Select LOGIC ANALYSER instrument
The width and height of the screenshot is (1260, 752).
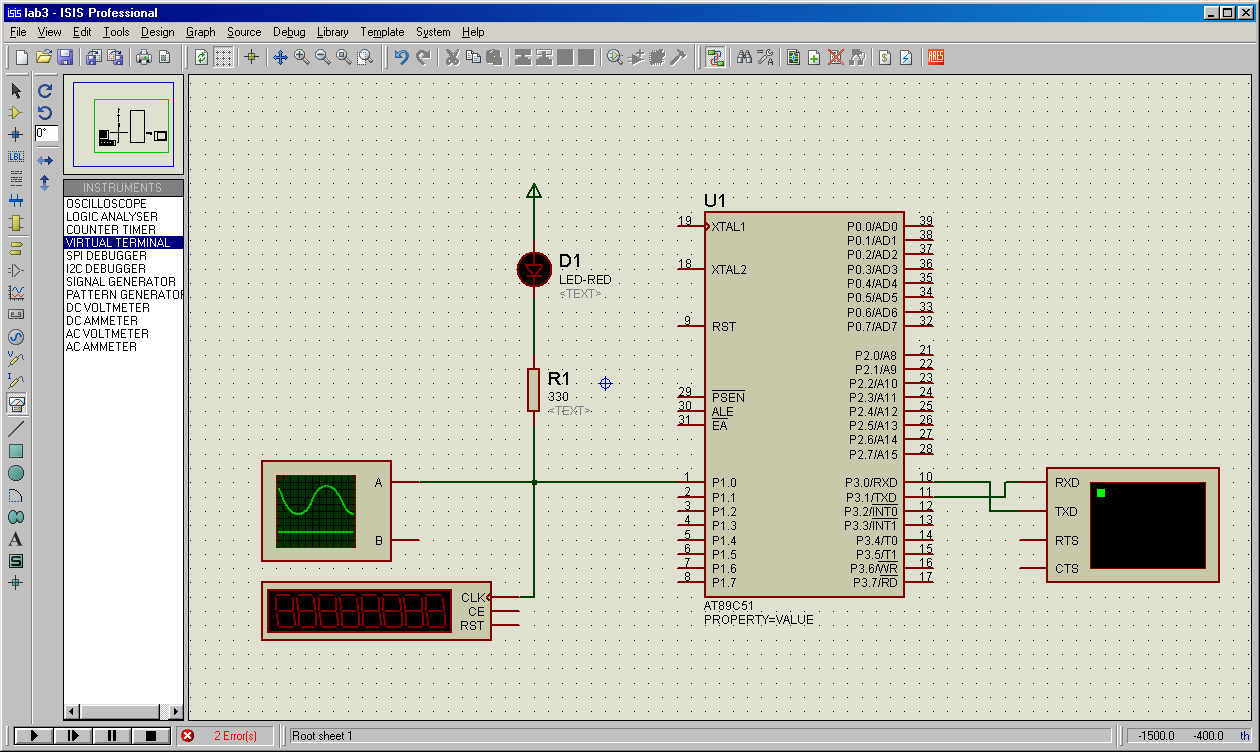[x=123, y=217]
